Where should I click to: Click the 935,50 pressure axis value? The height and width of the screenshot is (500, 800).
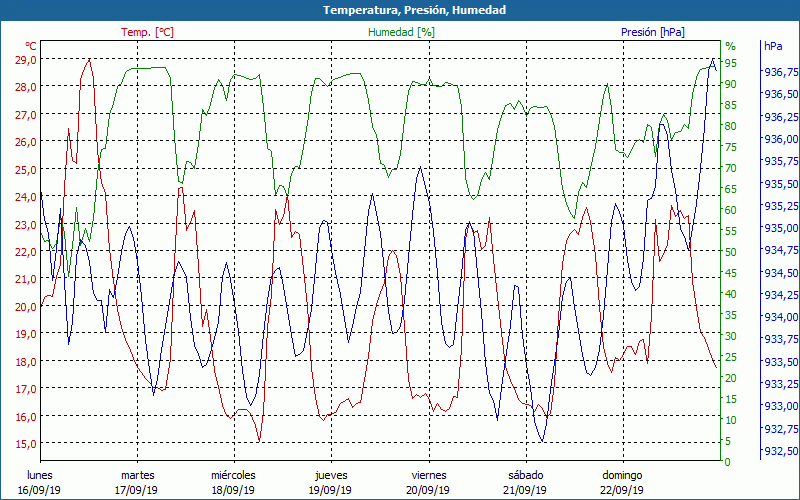coord(781,184)
